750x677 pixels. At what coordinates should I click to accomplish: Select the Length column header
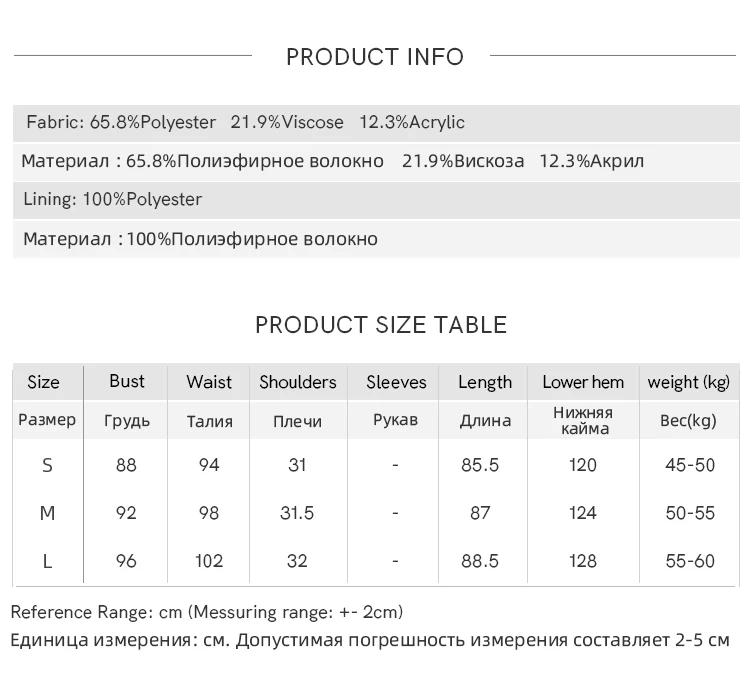pos(485,382)
